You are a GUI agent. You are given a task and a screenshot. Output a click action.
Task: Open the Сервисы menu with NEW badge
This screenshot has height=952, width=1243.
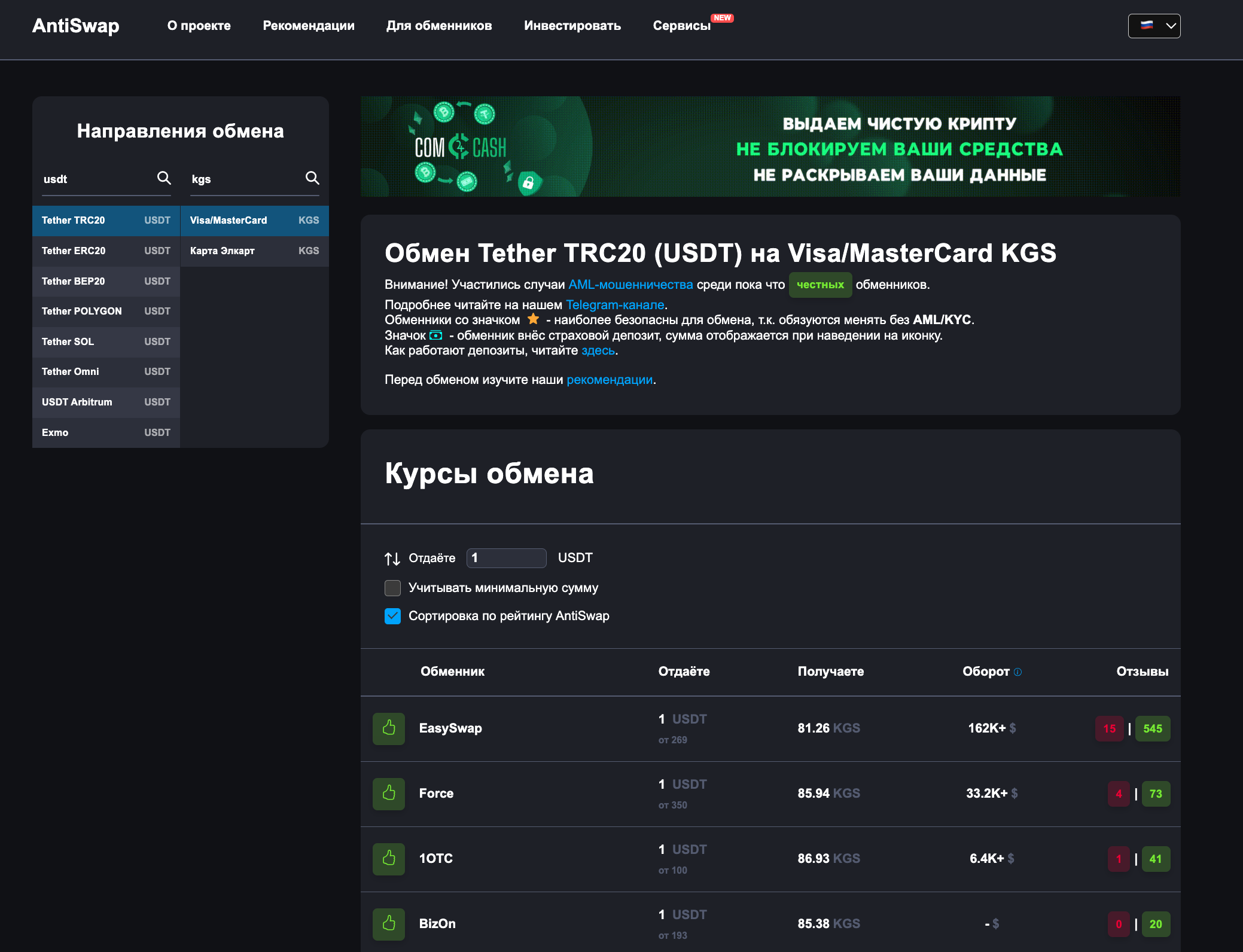[681, 26]
